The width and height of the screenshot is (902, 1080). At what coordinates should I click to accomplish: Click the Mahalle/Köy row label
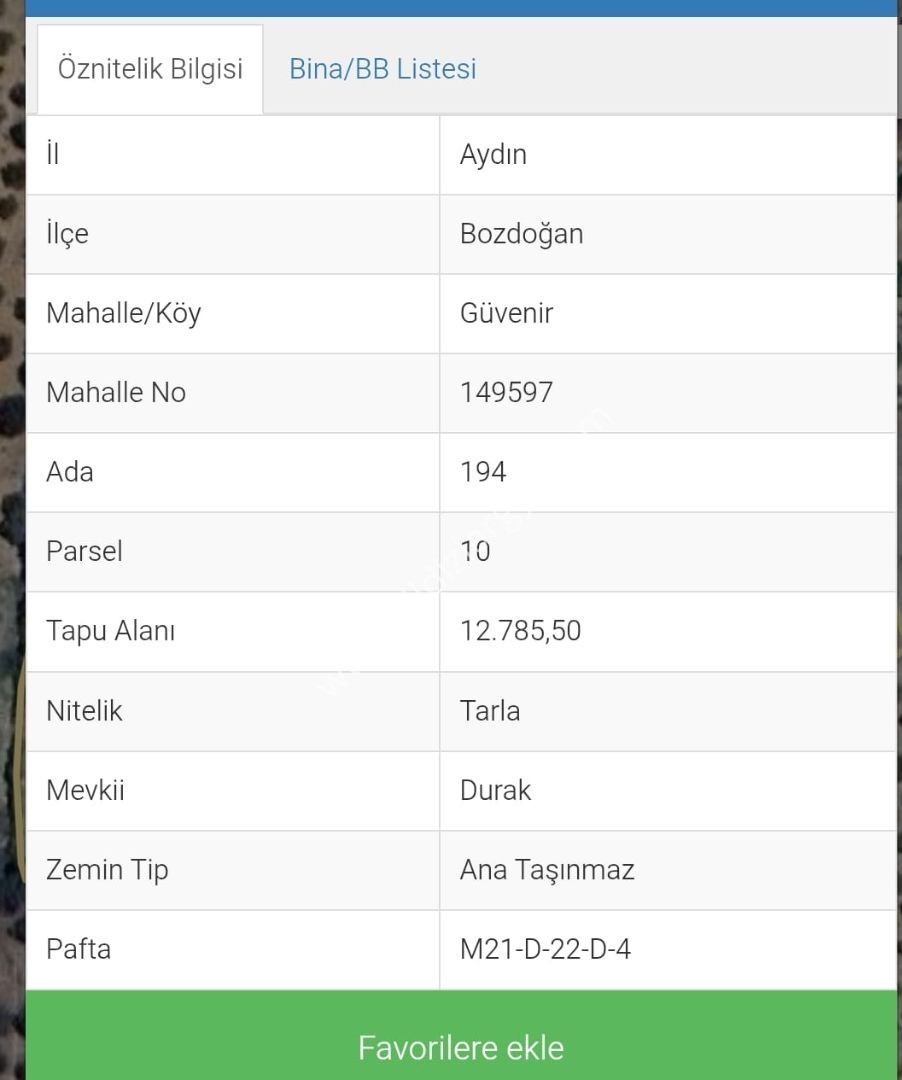(x=123, y=313)
